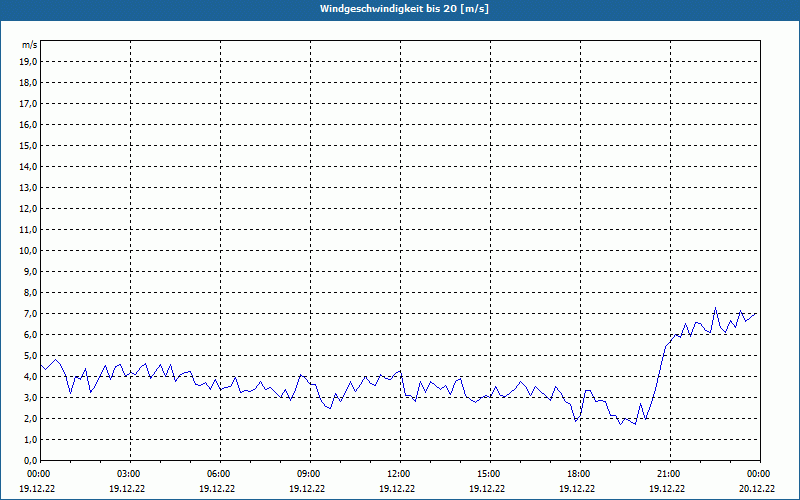Select the '18,0' y-axis label
Image resolution: width=800 pixels, height=500 pixels.
[x=28, y=83]
